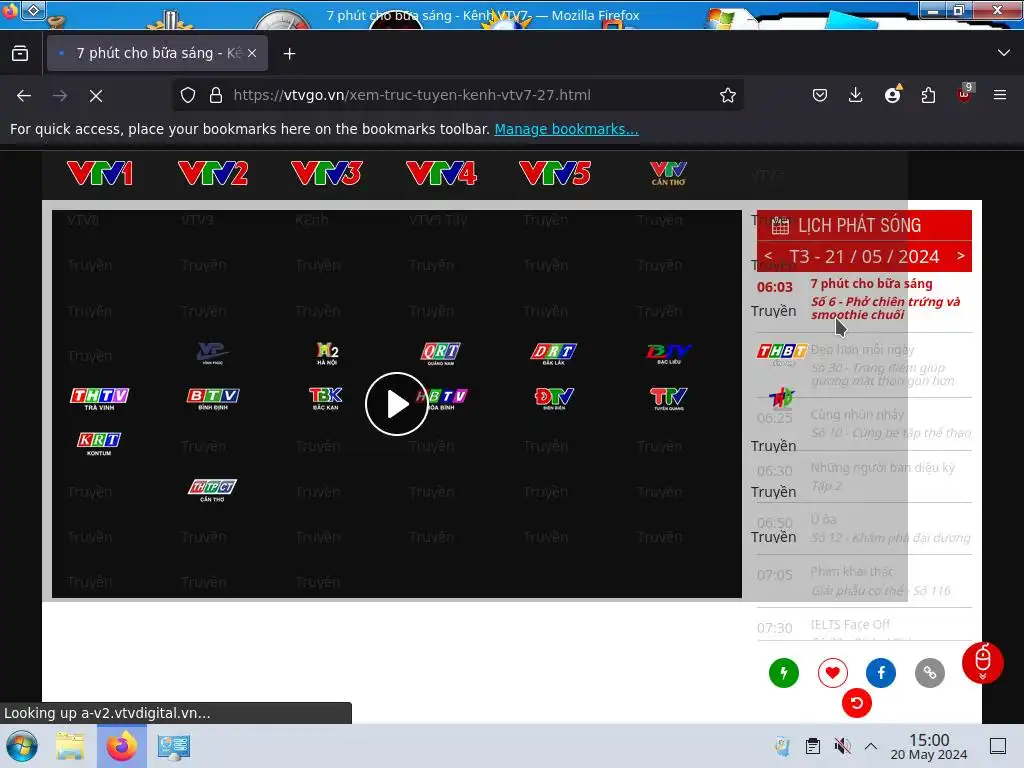
Task: Click the red mouse scroll-down button
Action: [x=983, y=662]
